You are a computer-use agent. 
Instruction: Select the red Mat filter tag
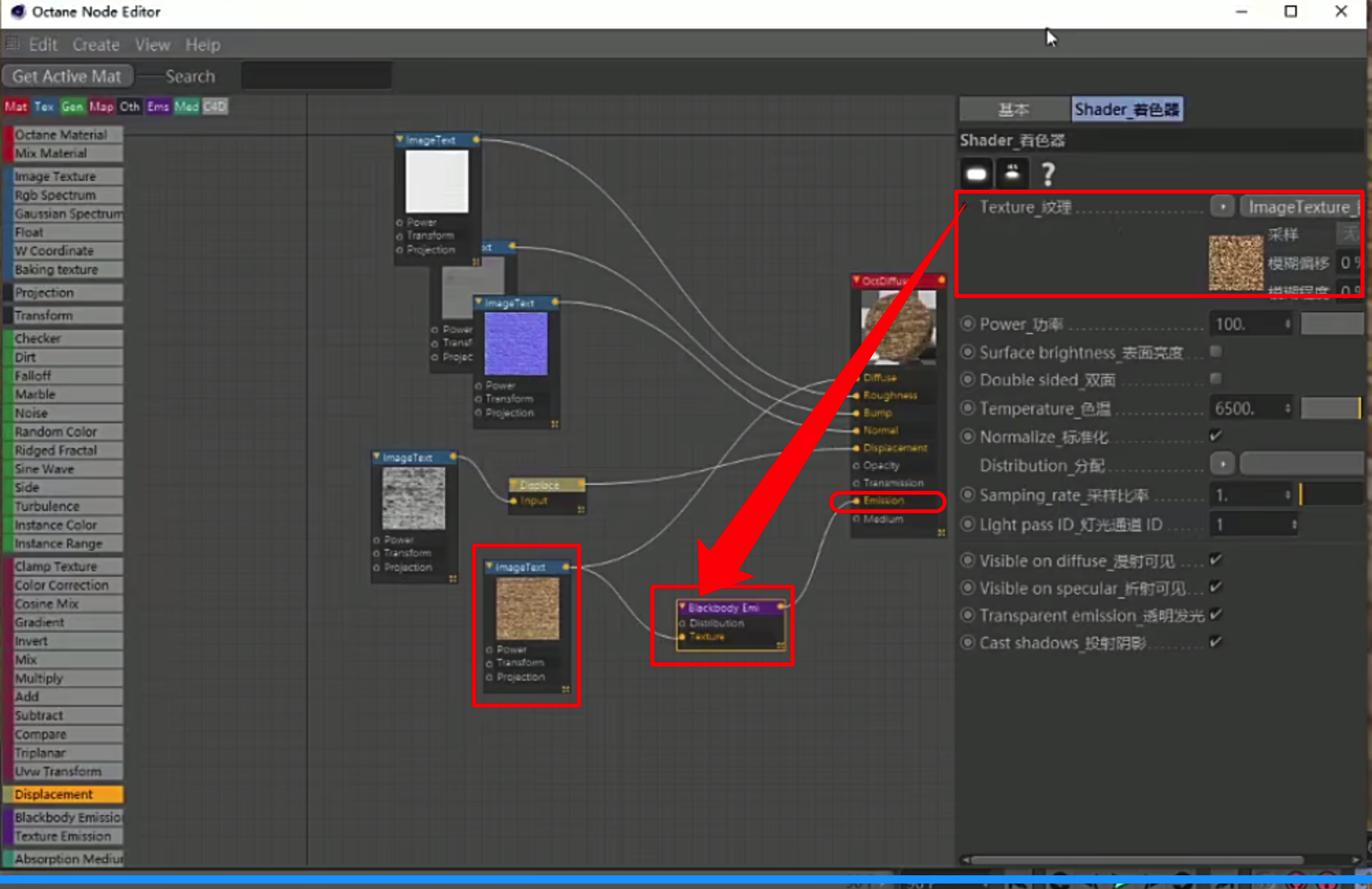point(16,107)
